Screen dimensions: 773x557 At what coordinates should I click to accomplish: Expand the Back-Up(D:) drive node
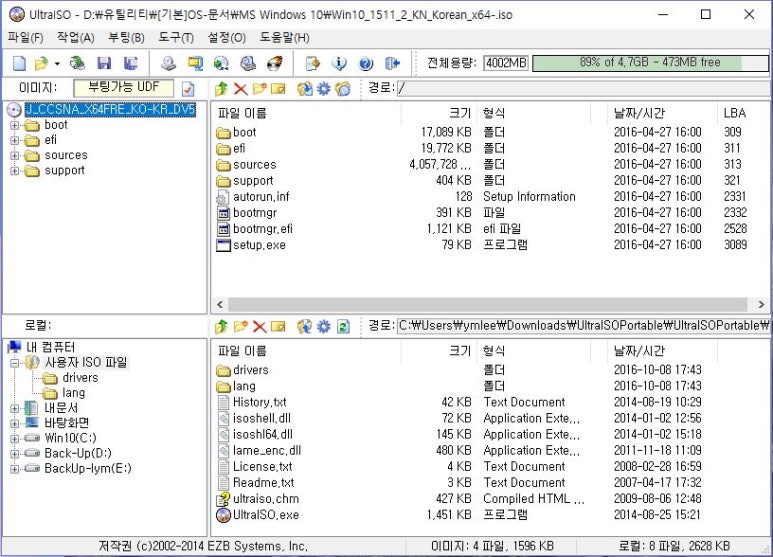[x=15, y=453]
